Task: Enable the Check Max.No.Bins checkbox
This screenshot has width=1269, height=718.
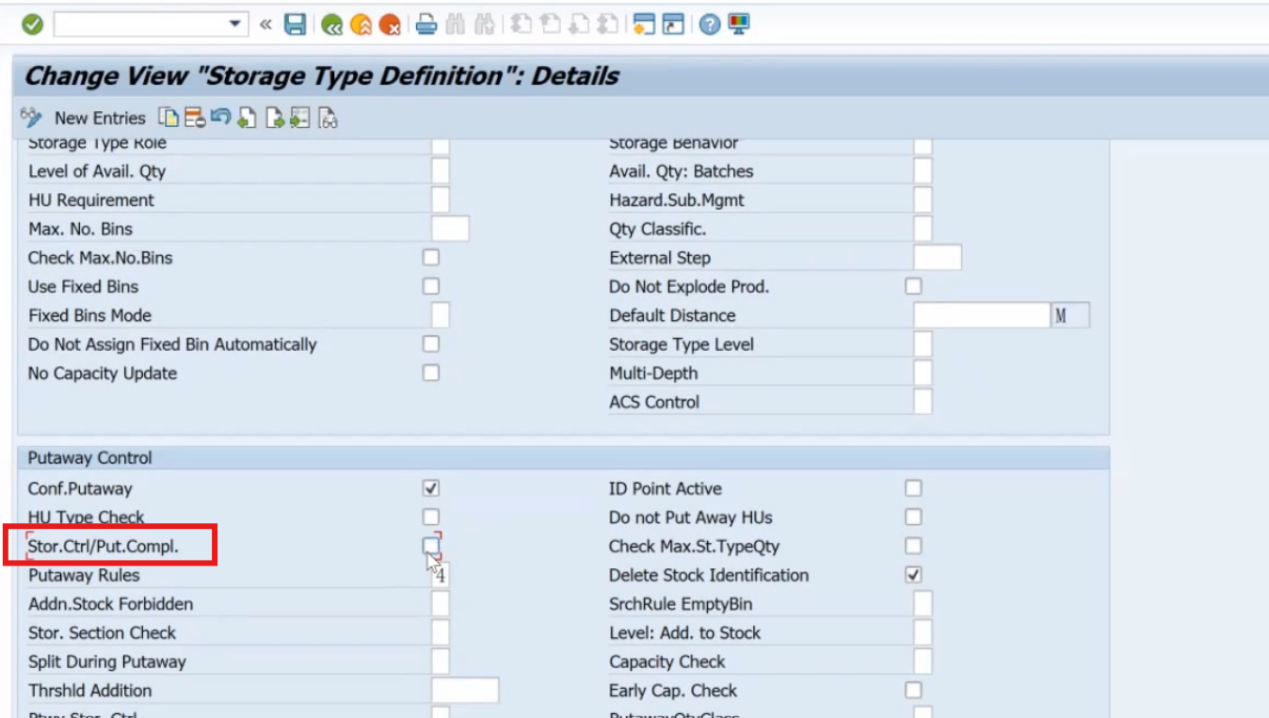Action: [431, 257]
